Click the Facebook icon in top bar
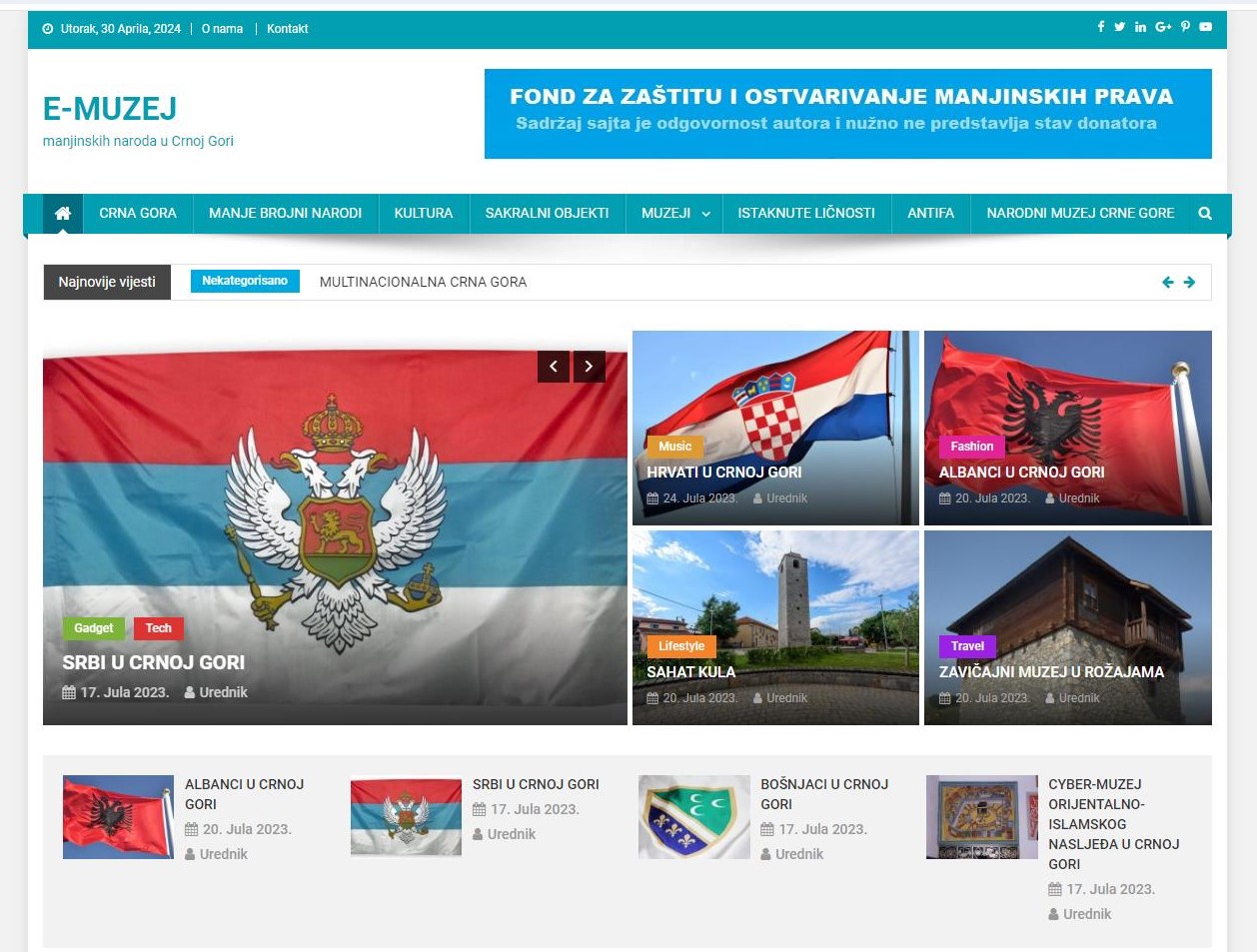The image size is (1257, 952). pos(1100,27)
